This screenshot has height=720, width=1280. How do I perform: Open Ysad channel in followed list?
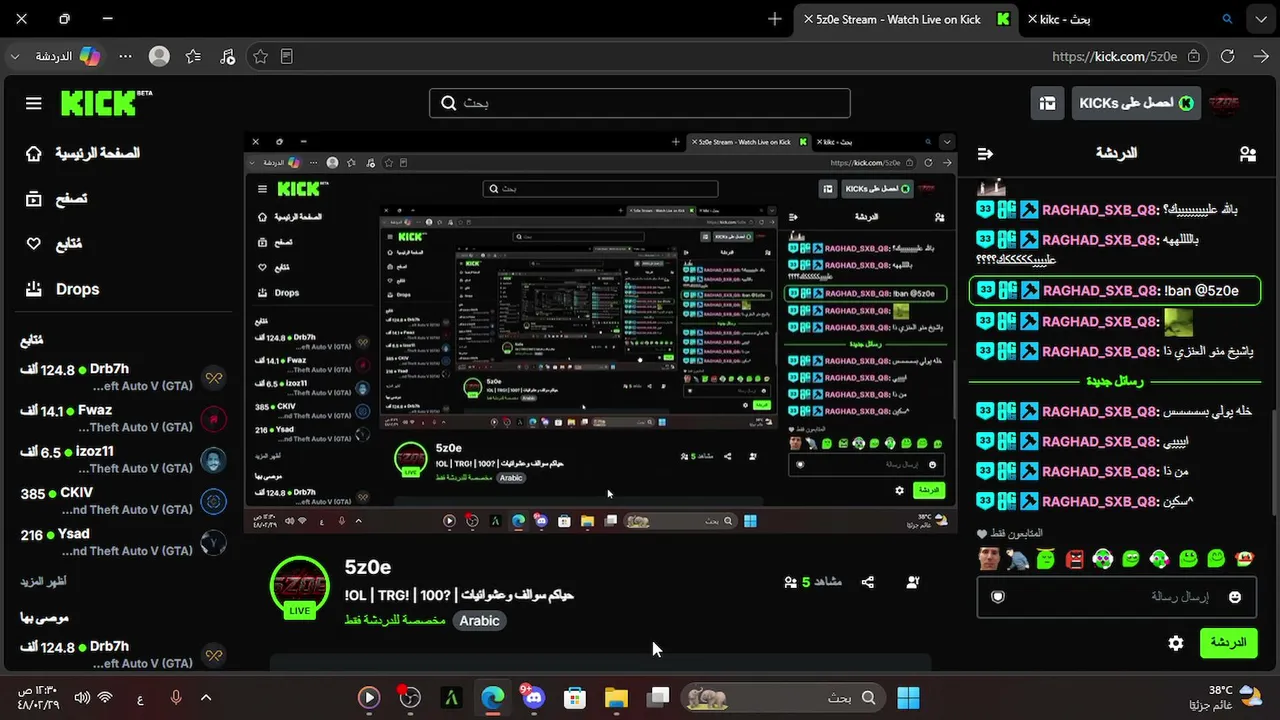click(x=123, y=542)
